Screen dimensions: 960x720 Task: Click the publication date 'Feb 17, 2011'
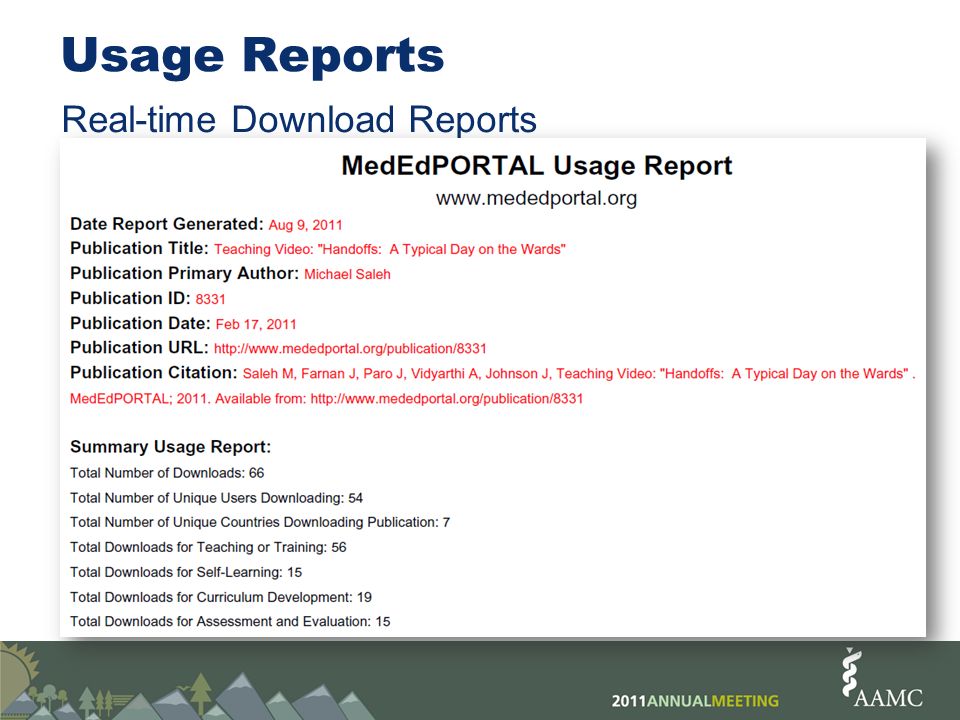click(256, 324)
